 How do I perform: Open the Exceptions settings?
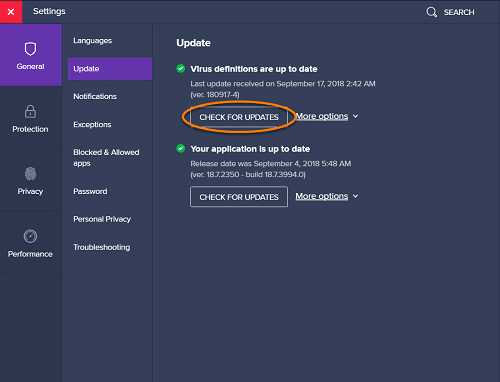92,124
